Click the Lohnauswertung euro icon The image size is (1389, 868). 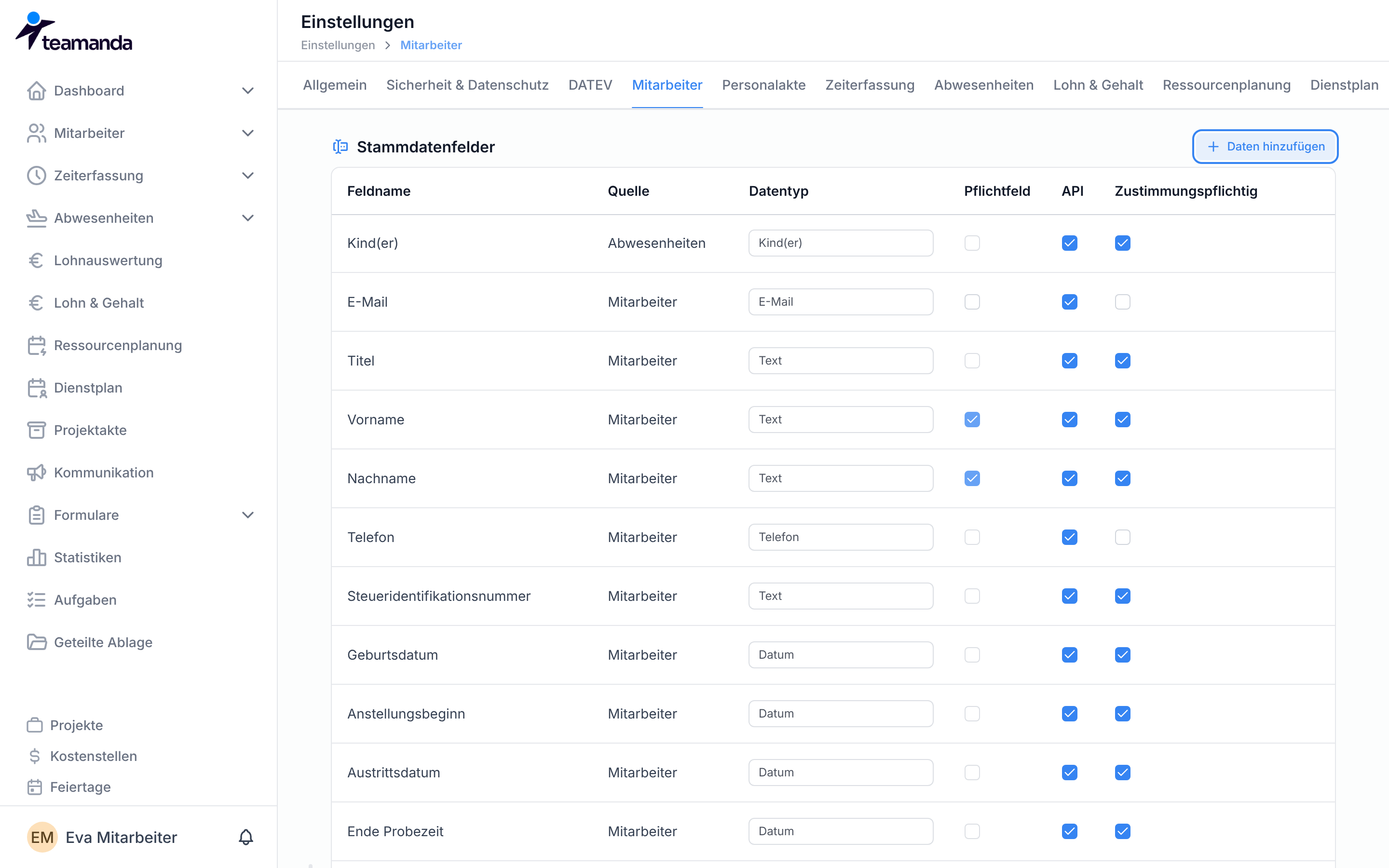(x=37, y=260)
